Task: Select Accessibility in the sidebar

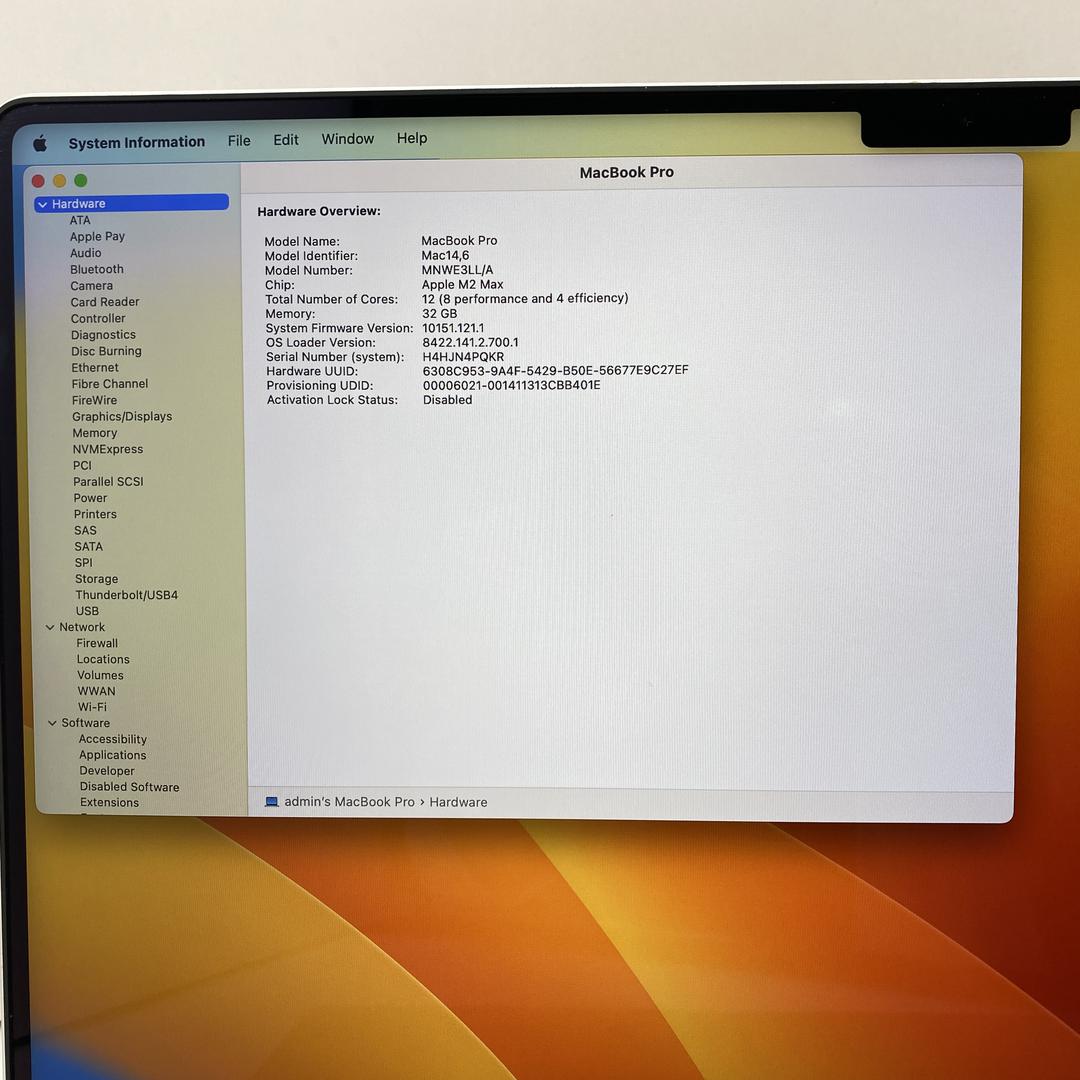Action: click(113, 740)
